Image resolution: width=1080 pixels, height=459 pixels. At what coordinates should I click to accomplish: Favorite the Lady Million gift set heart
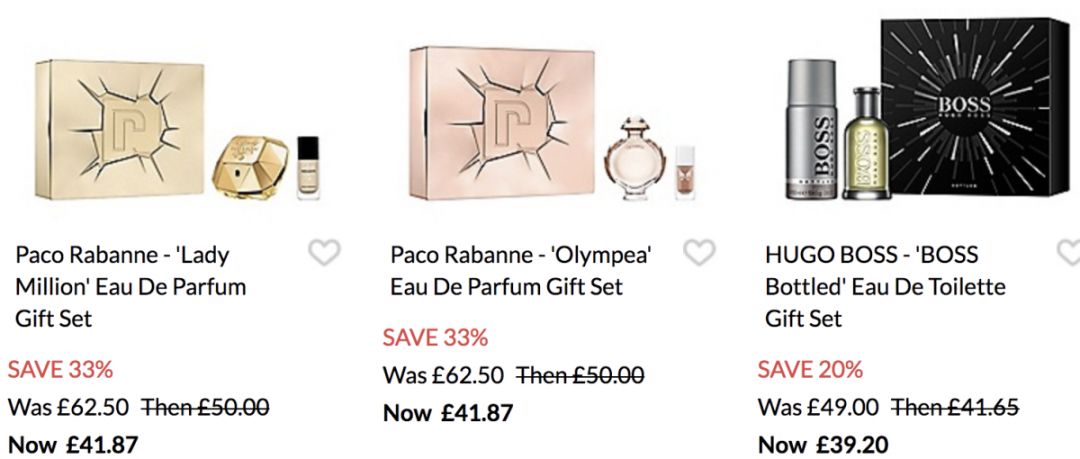coord(324,254)
